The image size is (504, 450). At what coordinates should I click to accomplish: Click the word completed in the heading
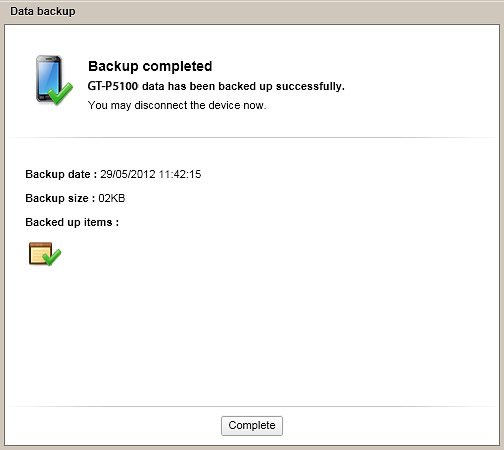click(x=177, y=66)
